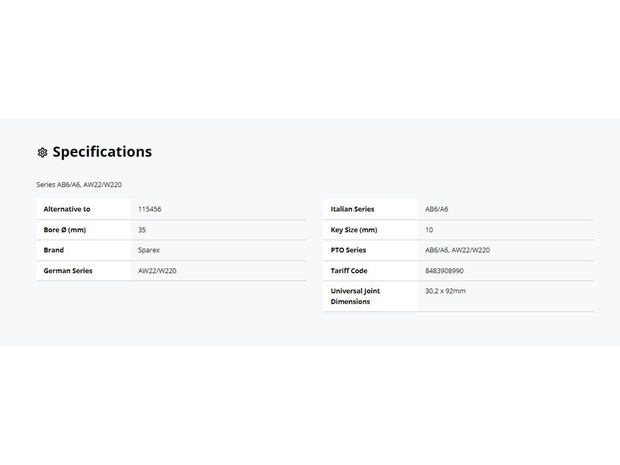Select the PTO Series value AB6/A6, AW22/W220
Viewport: 620px width, 465px height.
[x=457, y=250]
